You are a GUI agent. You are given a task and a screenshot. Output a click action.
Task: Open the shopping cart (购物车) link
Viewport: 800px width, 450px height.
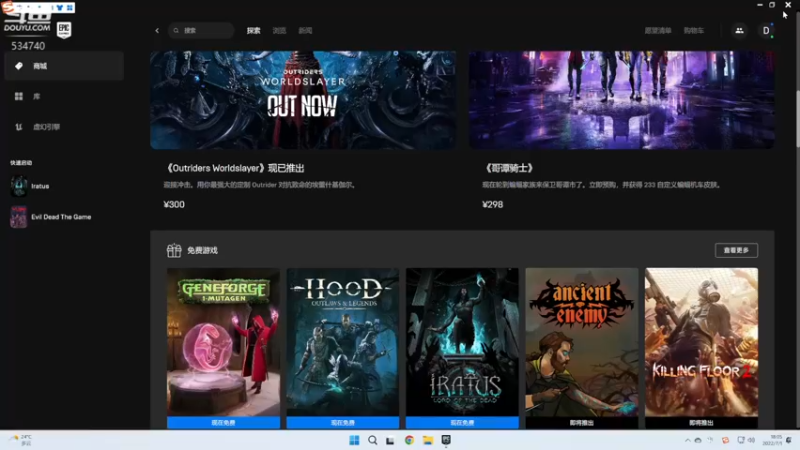click(693, 31)
